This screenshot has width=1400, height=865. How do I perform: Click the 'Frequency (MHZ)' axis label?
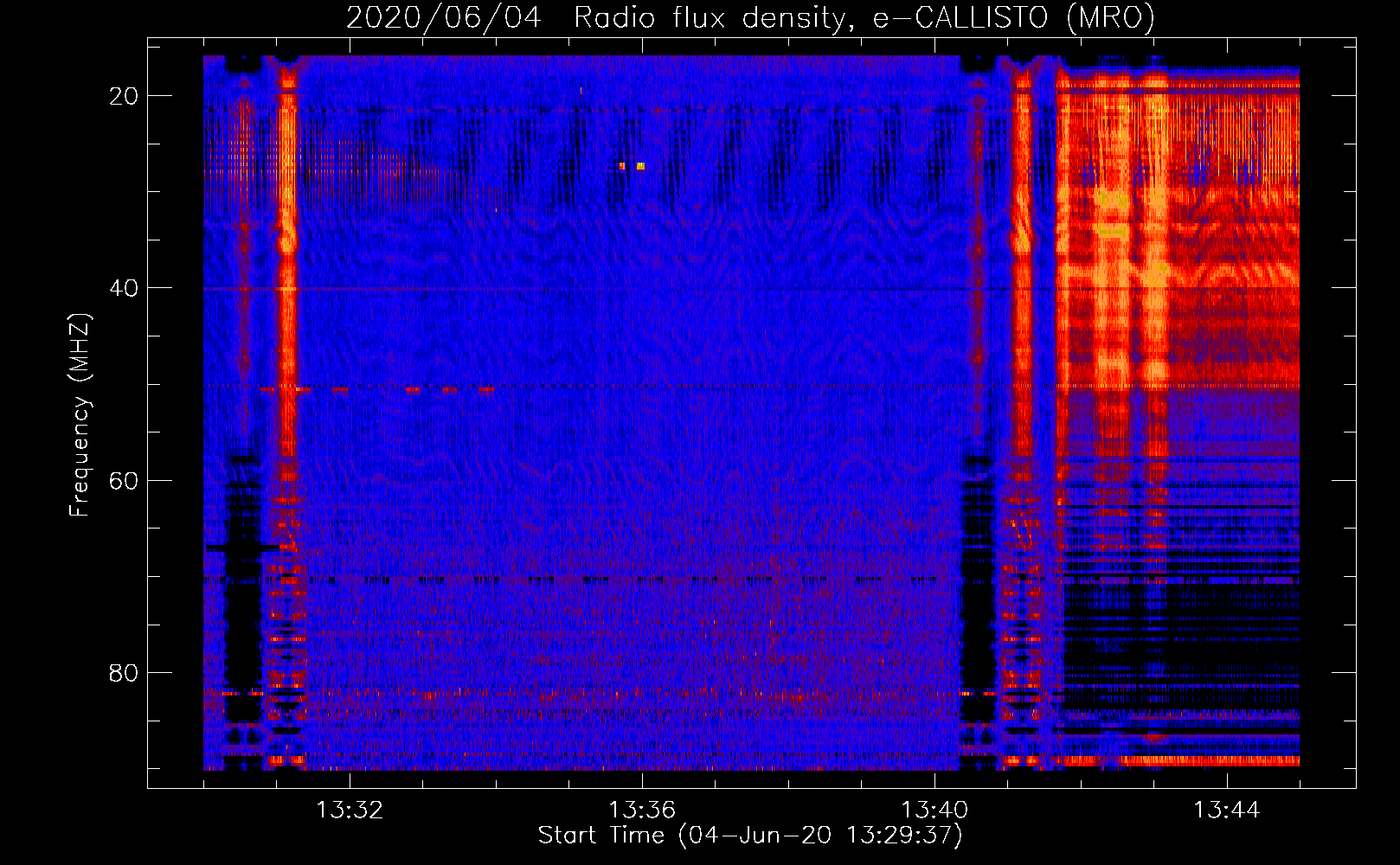80,415
